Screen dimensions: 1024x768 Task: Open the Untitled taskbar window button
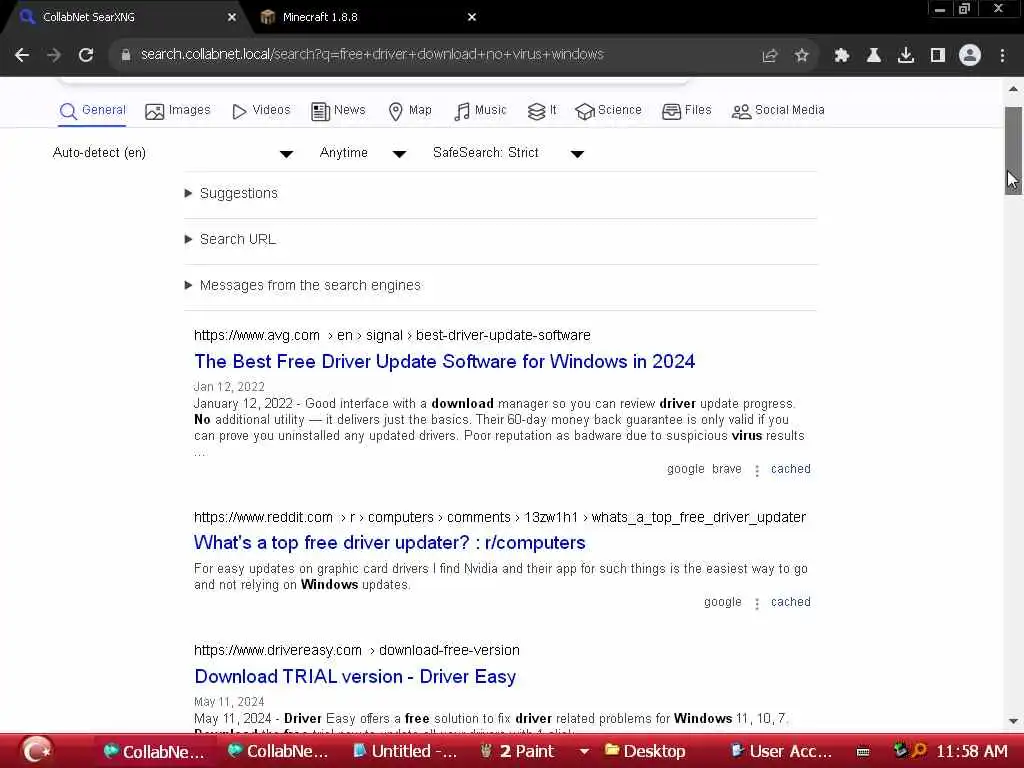[x=405, y=752]
